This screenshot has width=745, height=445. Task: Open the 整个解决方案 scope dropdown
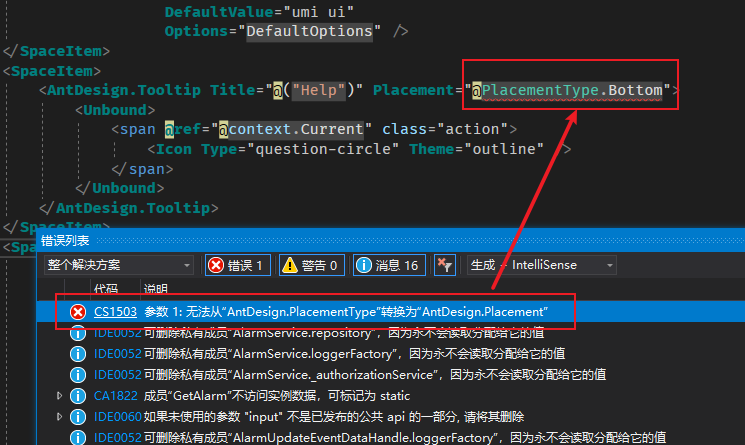coord(119,265)
